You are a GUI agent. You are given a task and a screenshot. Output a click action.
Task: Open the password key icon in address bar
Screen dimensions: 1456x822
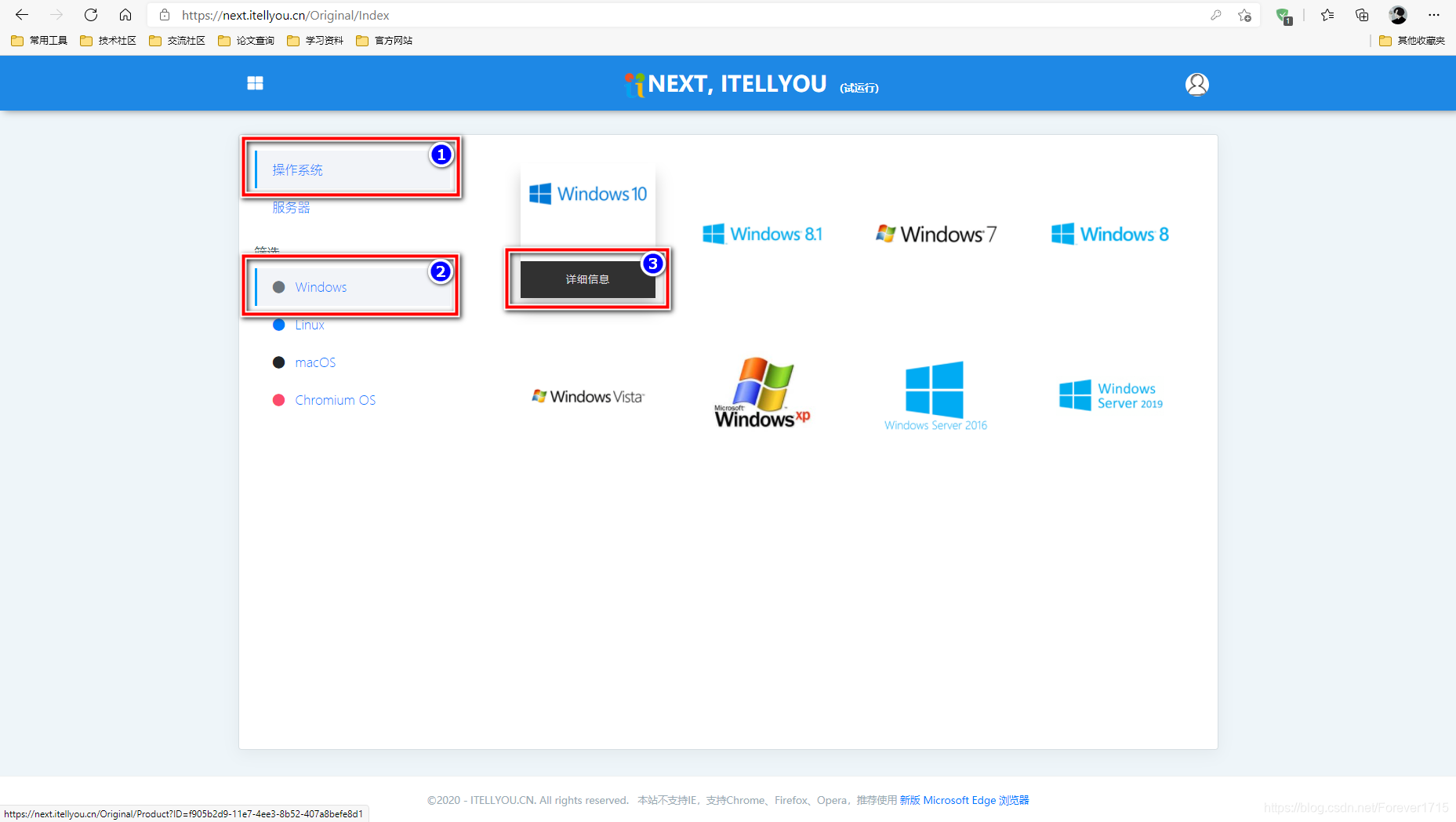point(1216,15)
